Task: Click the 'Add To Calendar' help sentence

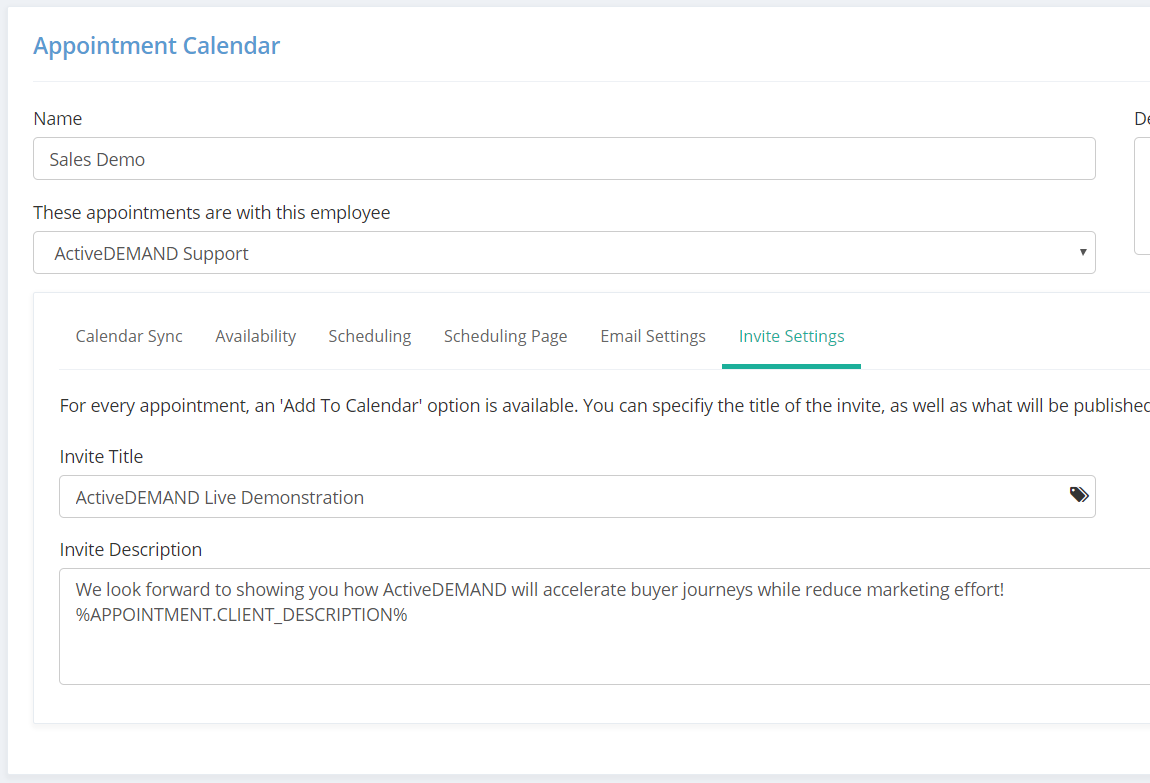Action: (604, 405)
